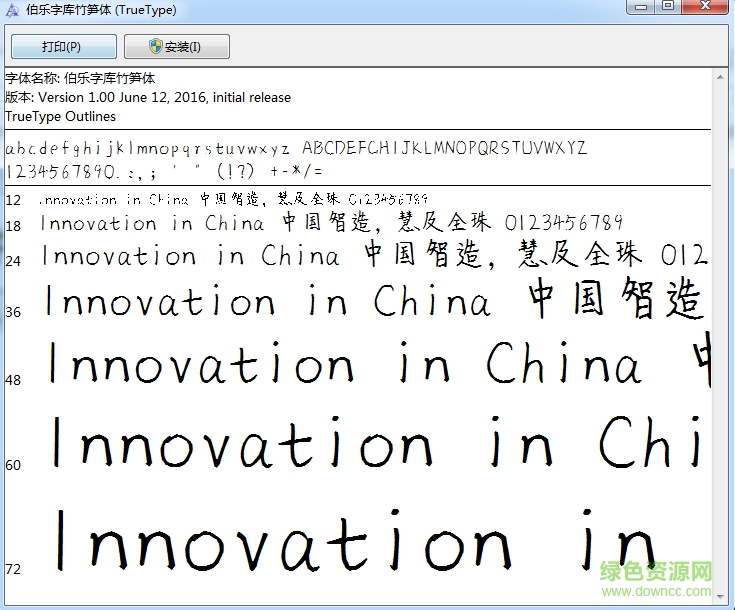Click the size 48 label
Viewport: 735px width, 610px height.
point(13,380)
